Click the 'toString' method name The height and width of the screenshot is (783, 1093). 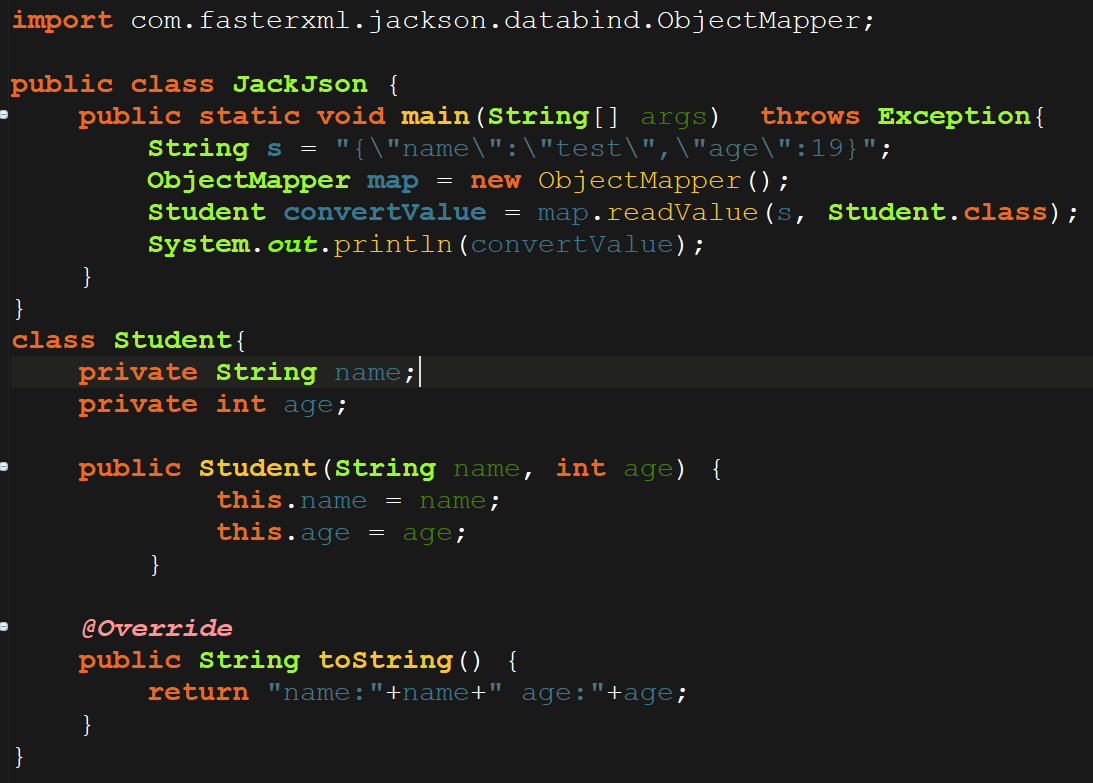pyautogui.click(x=385, y=660)
